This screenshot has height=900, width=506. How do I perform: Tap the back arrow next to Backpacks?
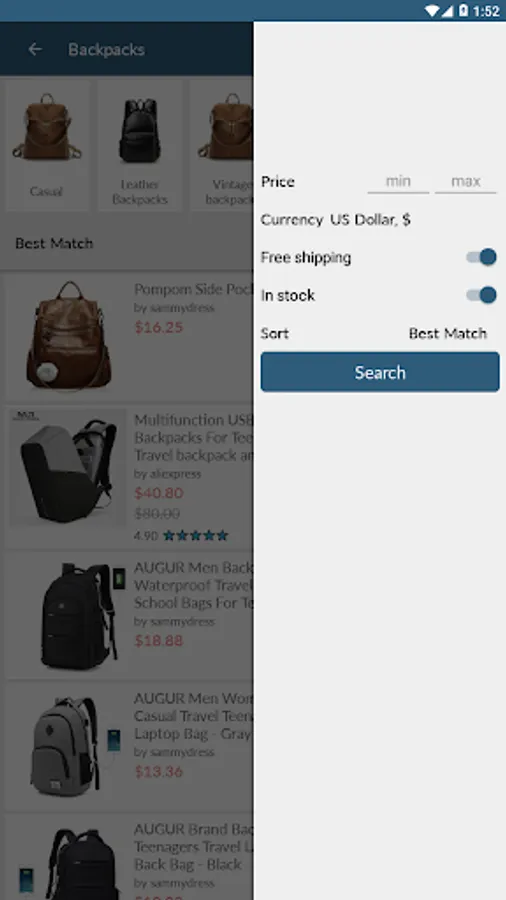(x=35, y=49)
